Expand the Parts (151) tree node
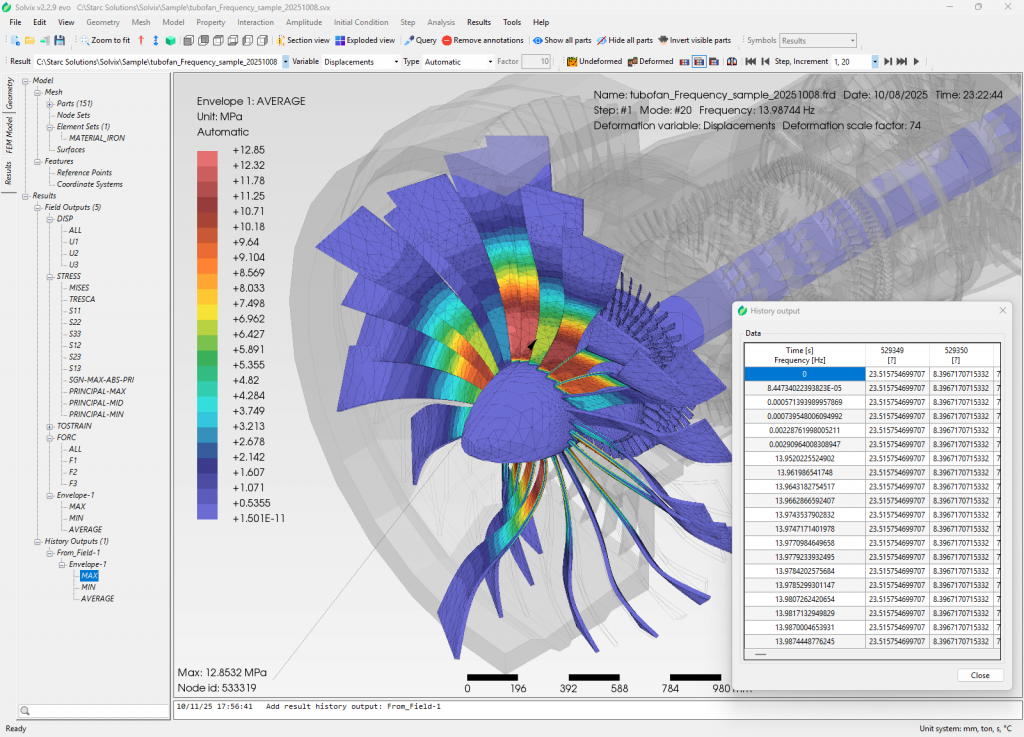The width and height of the screenshot is (1024, 737). (x=50, y=103)
